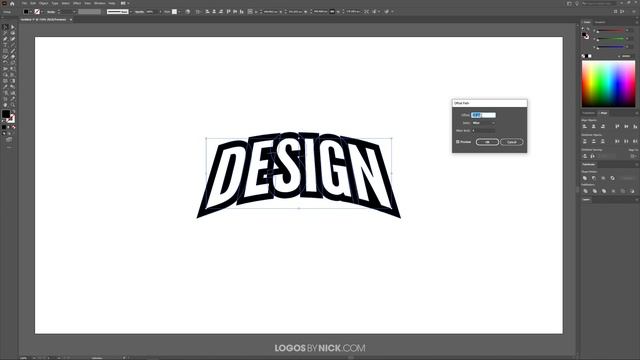The width and height of the screenshot is (640, 360).
Task: Open the Object menu
Action: coord(44,3)
